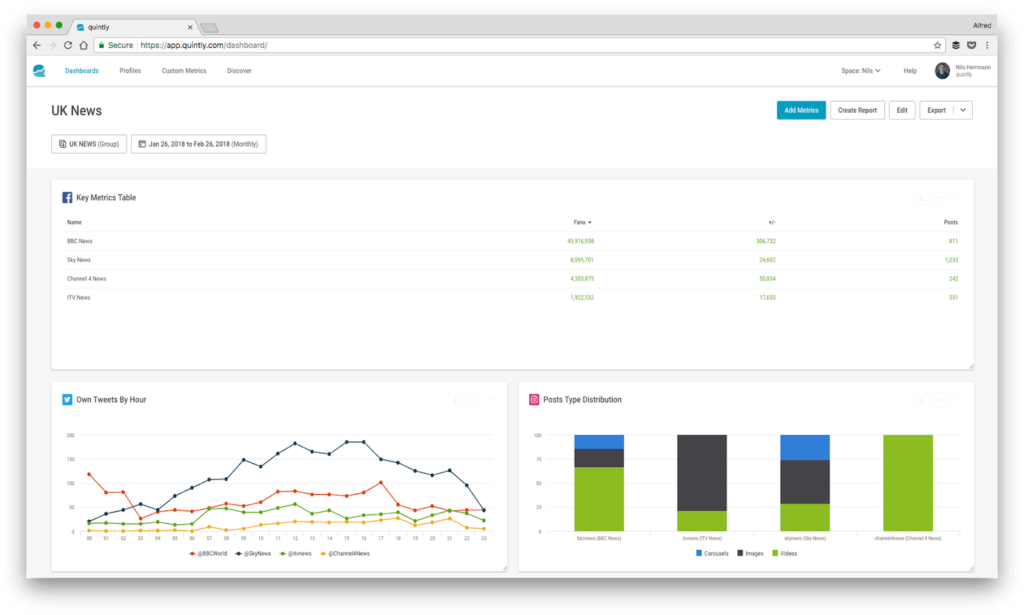The height and width of the screenshot is (615, 1024).
Task: Click the Sky News row name
Action: [78, 260]
